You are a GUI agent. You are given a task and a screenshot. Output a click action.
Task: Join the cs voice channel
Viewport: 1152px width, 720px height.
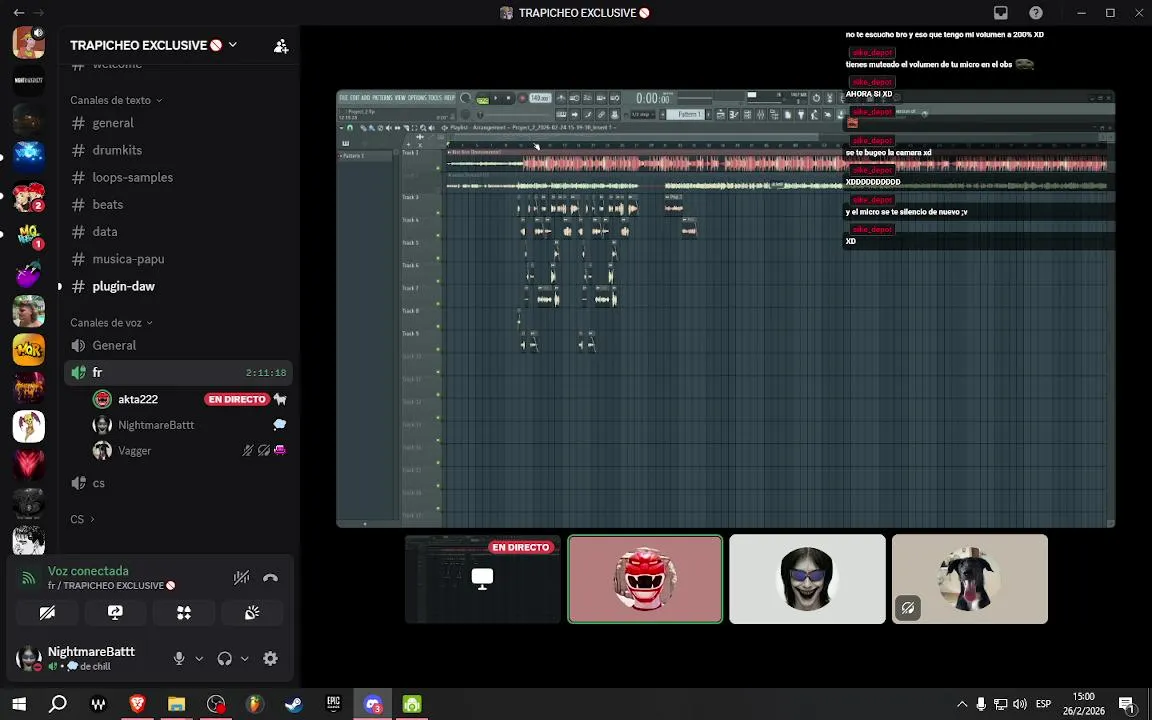178,483
